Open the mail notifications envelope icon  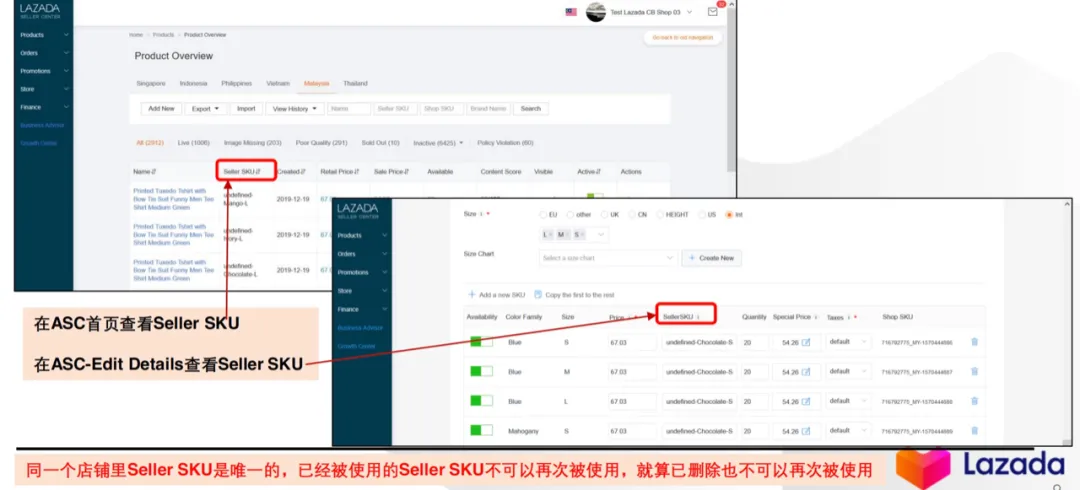point(712,12)
